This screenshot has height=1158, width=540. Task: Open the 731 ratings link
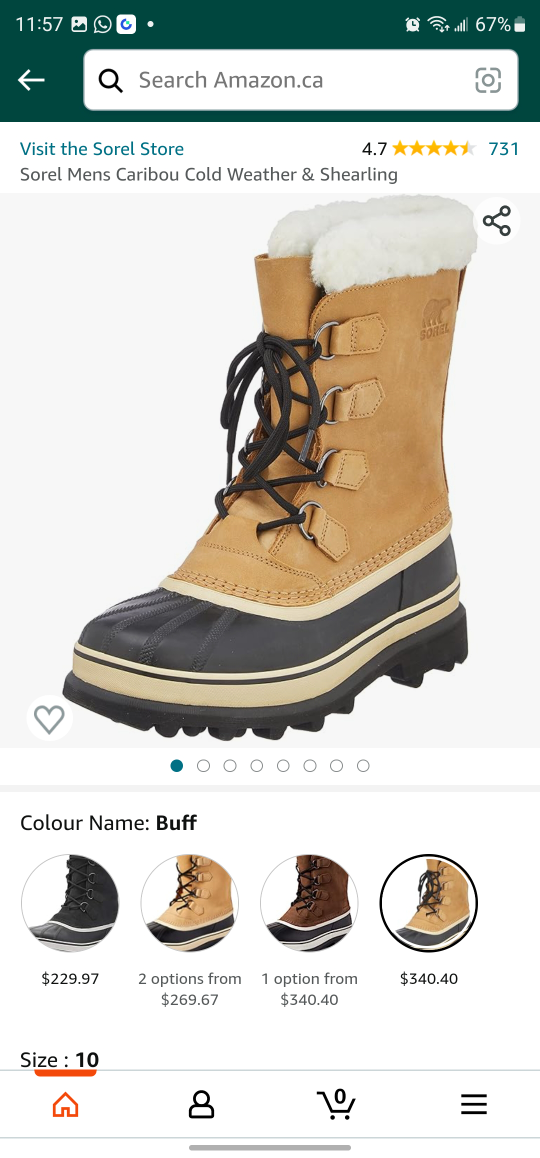coord(504,149)
